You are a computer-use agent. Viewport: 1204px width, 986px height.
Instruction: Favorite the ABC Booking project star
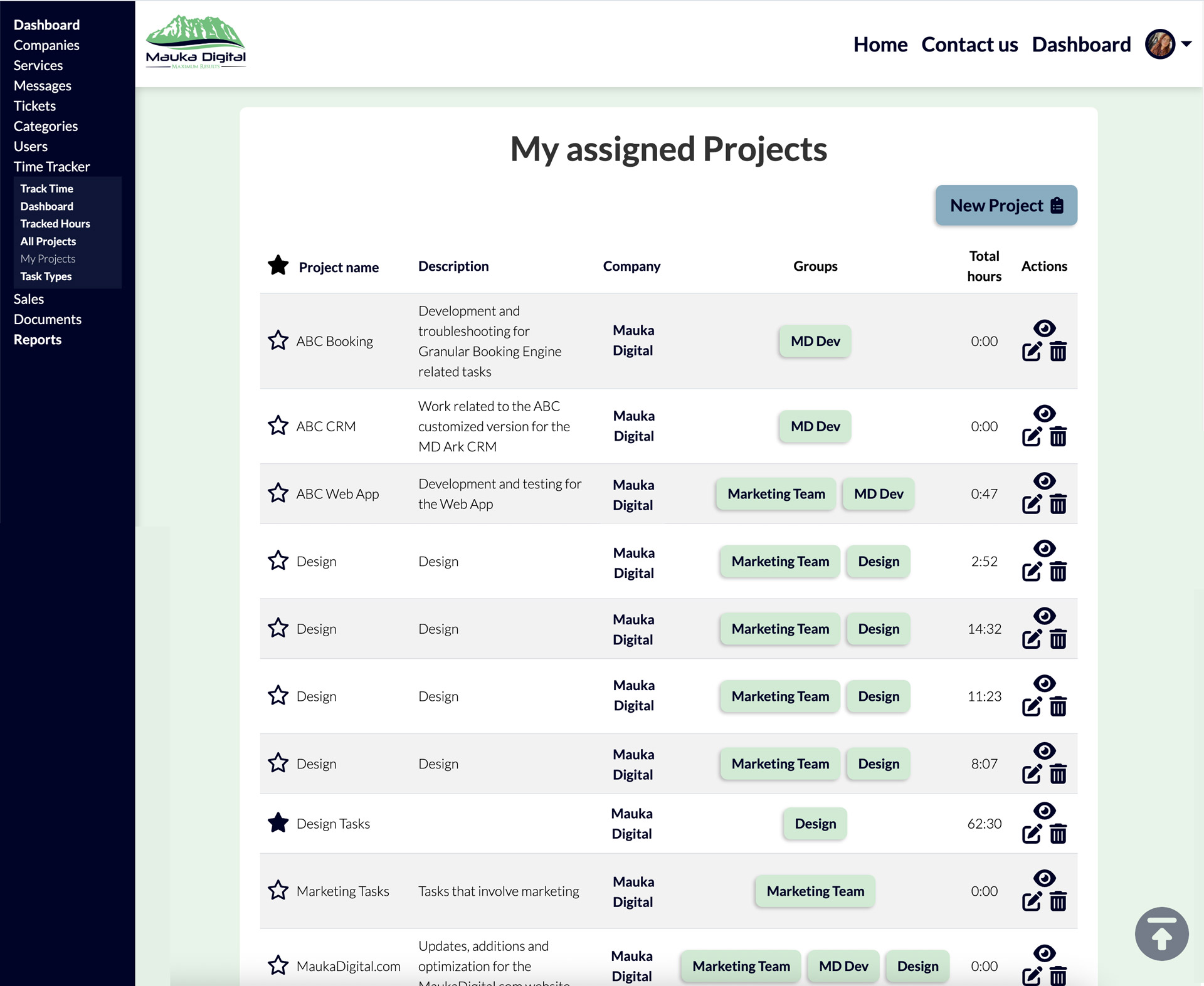(x=278, y=340)
